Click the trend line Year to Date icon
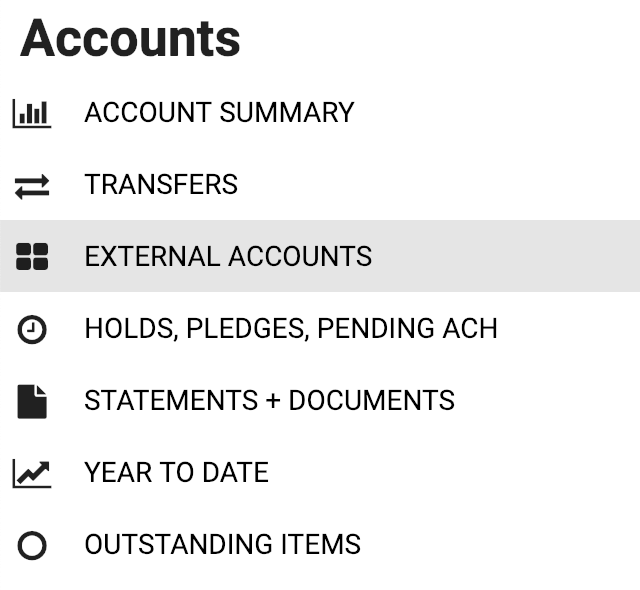Image resolution: width=640 pixels, height=590 pixels. click(32, 473)
